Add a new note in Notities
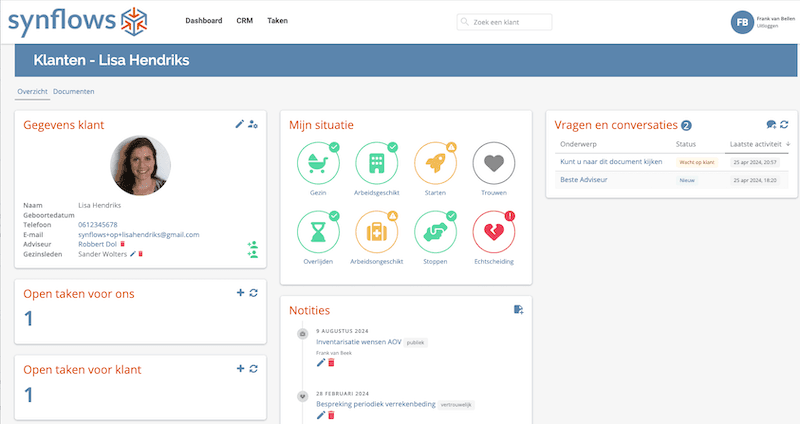Viewport: 800px width, 424px height. [518, 310]
